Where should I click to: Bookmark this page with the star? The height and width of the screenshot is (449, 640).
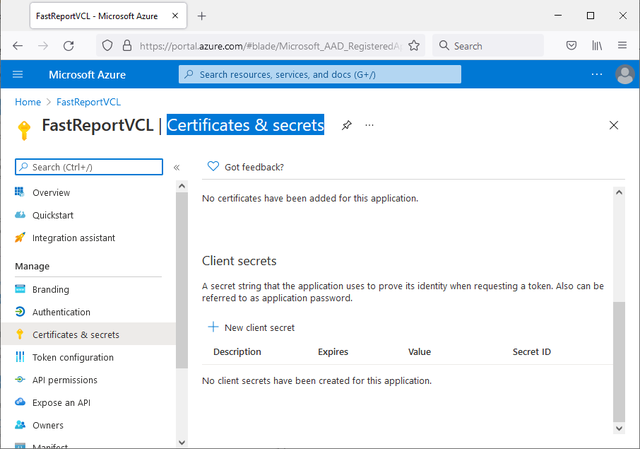[414, 45]
